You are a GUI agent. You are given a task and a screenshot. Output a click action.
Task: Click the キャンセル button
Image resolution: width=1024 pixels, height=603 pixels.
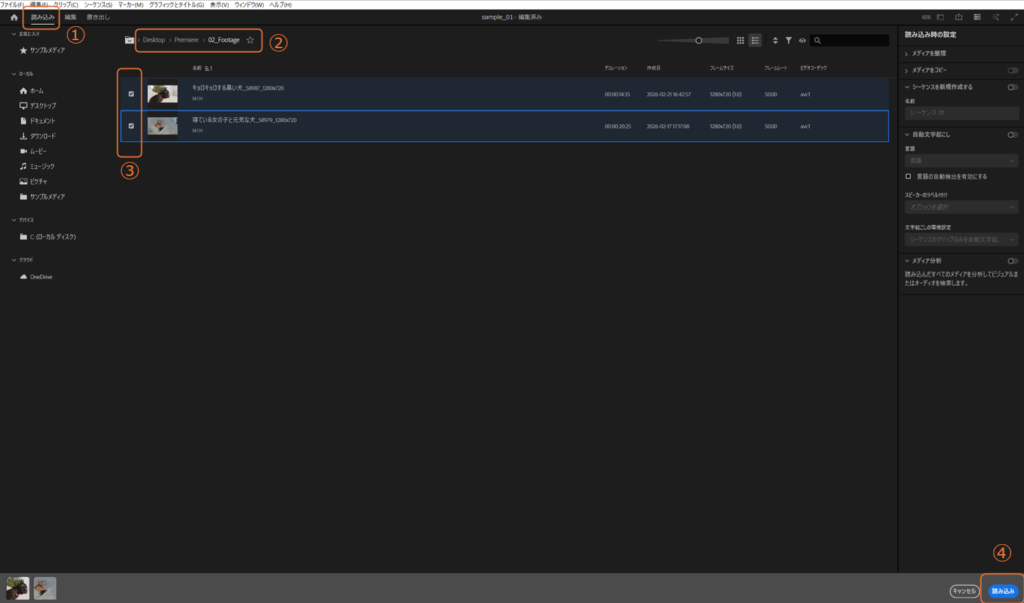pyautogui.click(x=964, y=591)
